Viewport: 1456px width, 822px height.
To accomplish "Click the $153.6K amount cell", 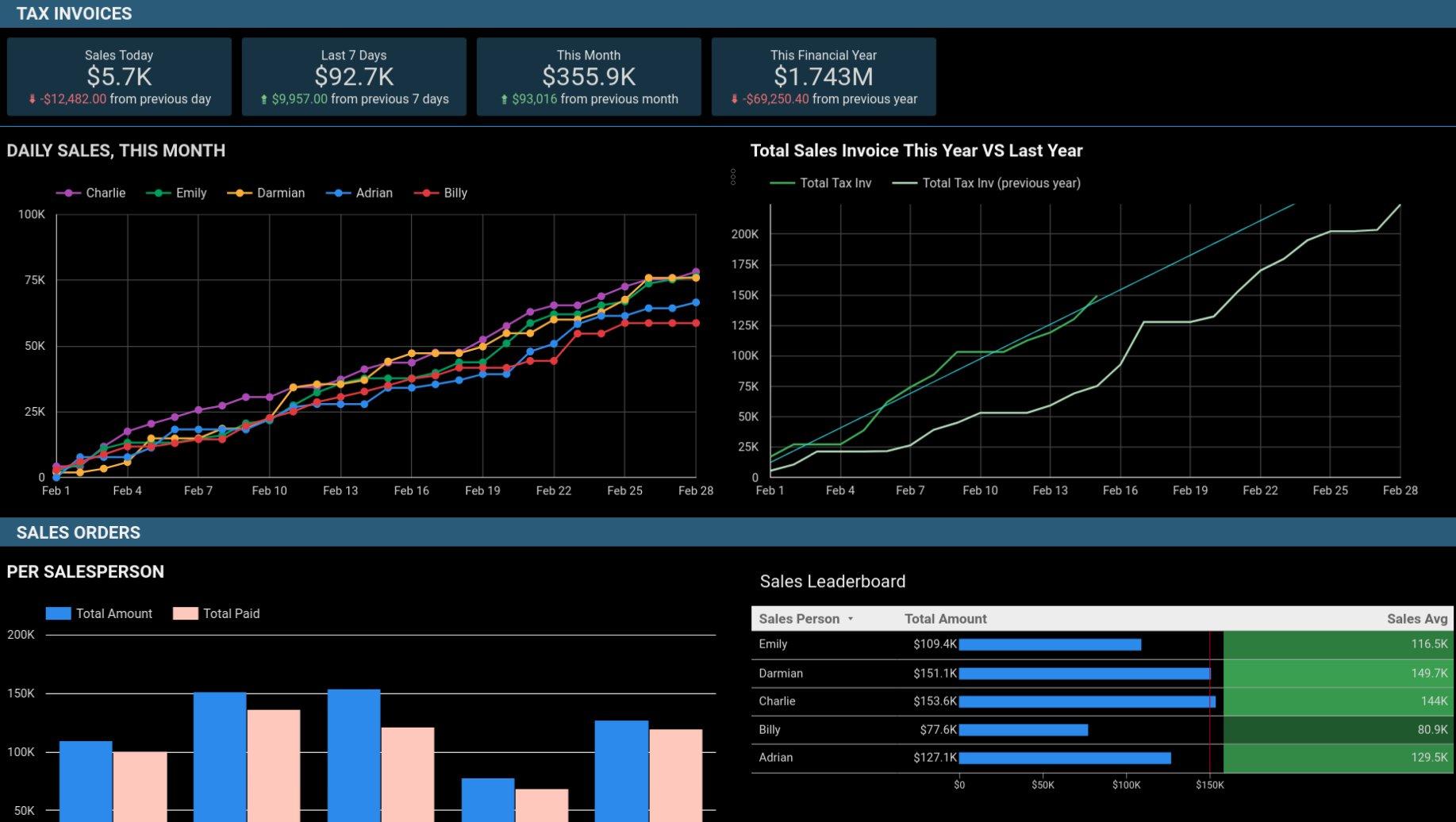I will [x=935, y=701].
